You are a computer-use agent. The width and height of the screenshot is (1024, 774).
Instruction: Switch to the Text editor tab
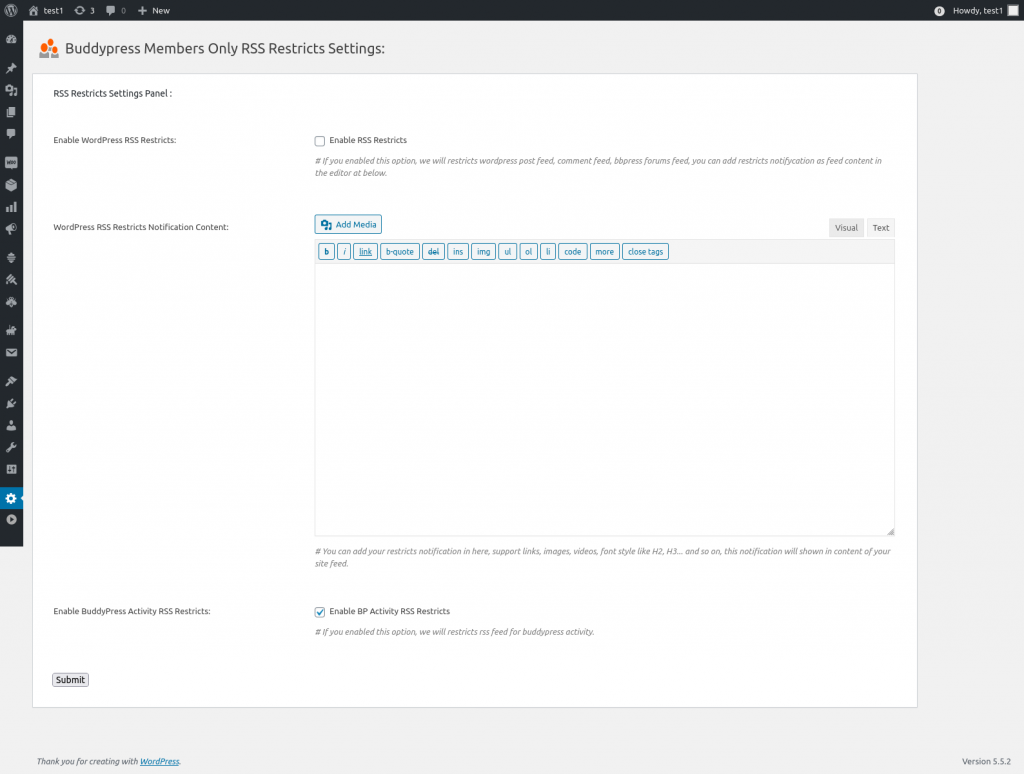[x=880, y=227]
